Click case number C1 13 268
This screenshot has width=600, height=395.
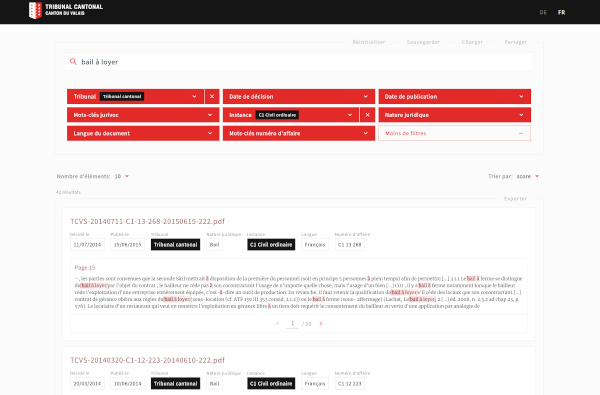pos(350,245)
